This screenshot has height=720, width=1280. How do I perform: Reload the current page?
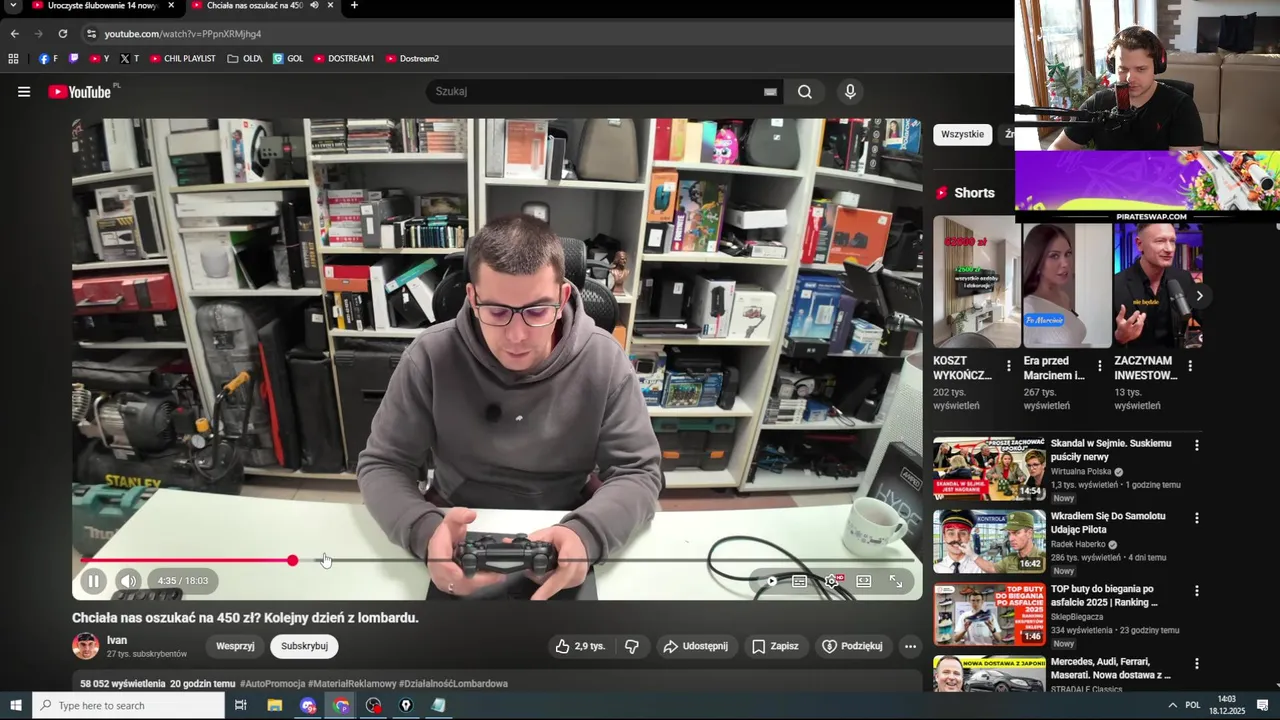click(x=62, y=34)
